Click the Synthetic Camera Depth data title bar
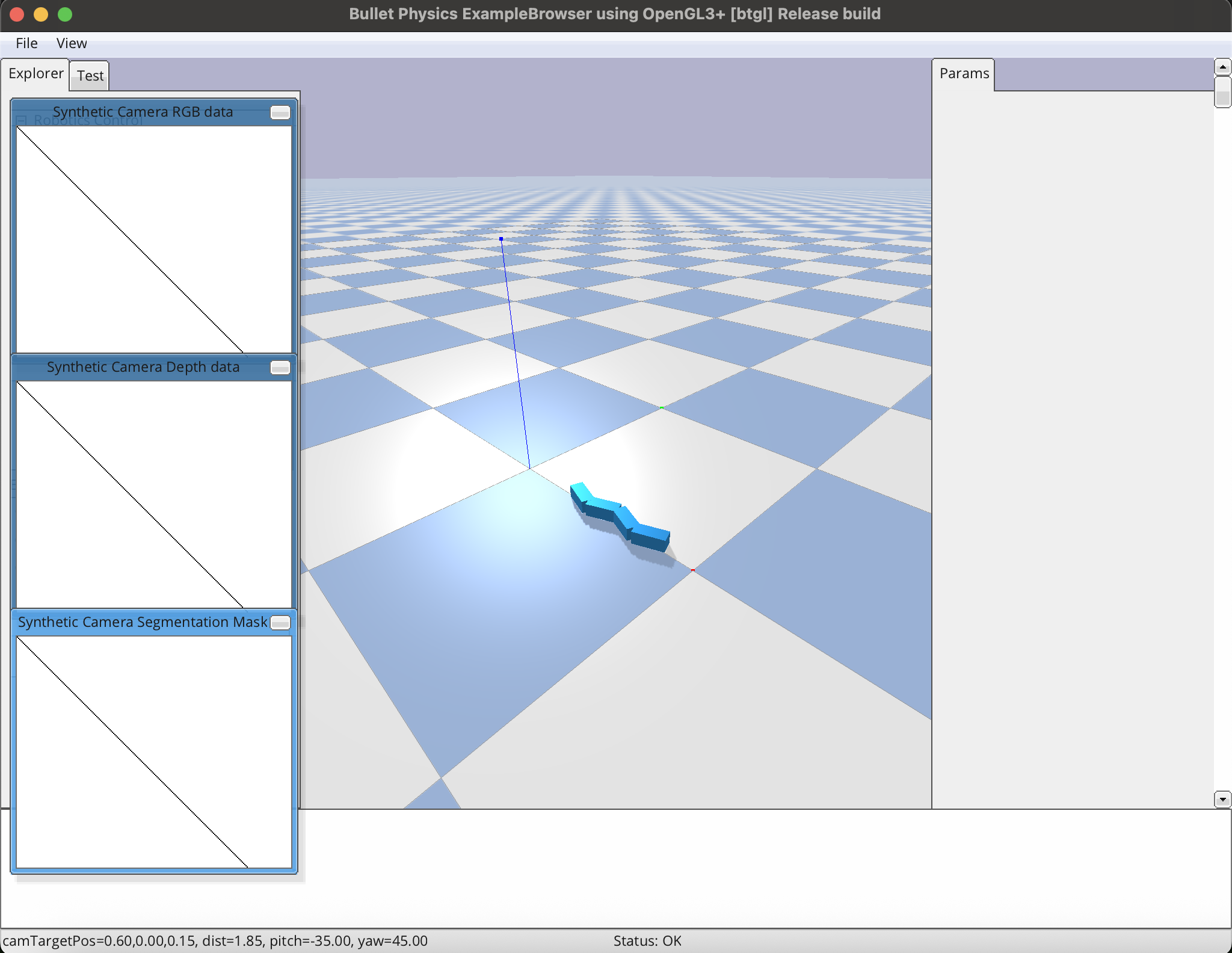 coord(143,367)
